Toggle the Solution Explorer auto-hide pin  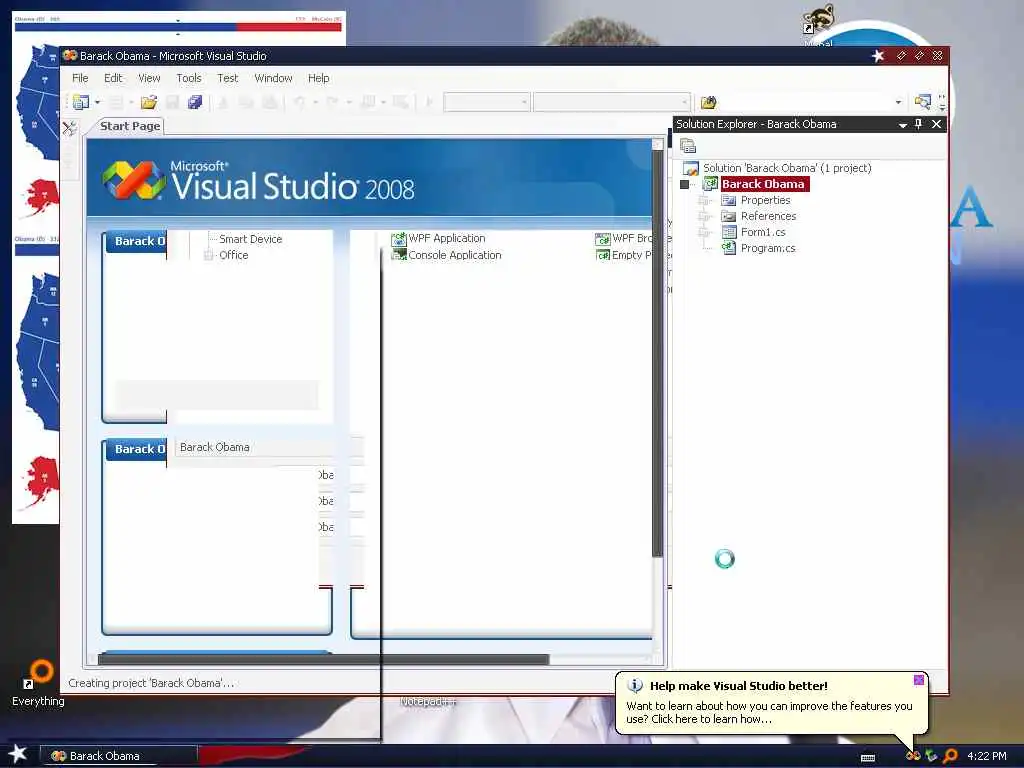tap(918, 124)
